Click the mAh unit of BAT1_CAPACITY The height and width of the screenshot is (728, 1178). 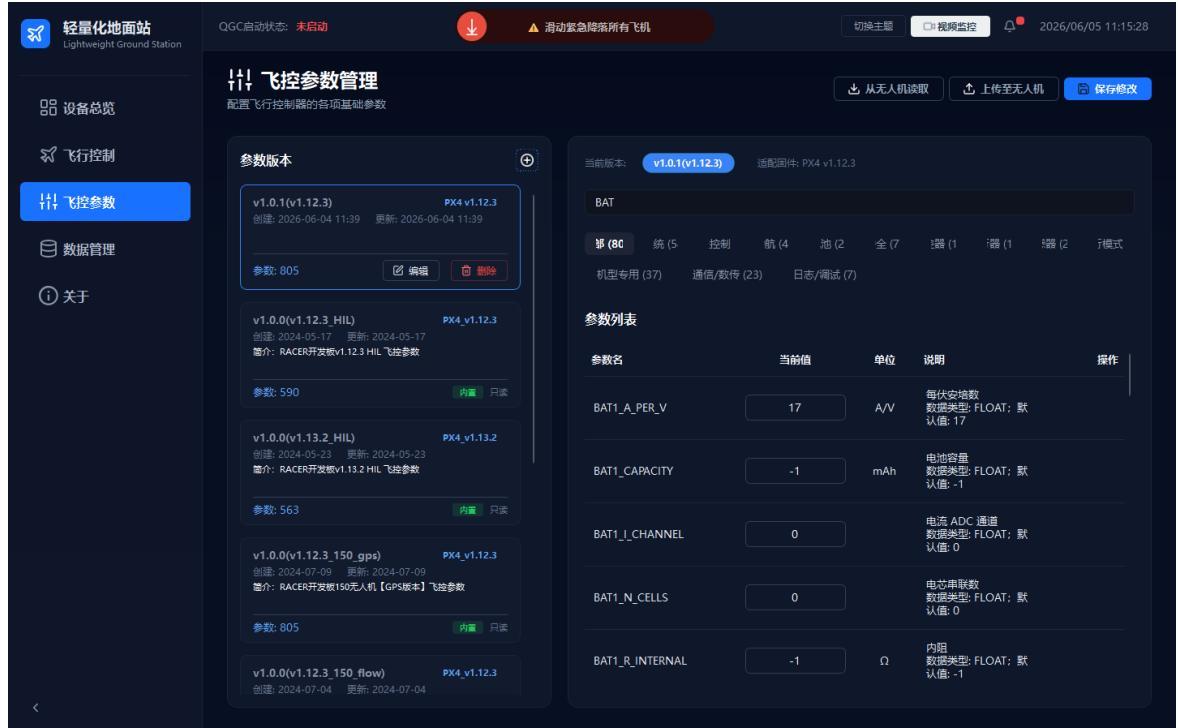coord(884,471)
